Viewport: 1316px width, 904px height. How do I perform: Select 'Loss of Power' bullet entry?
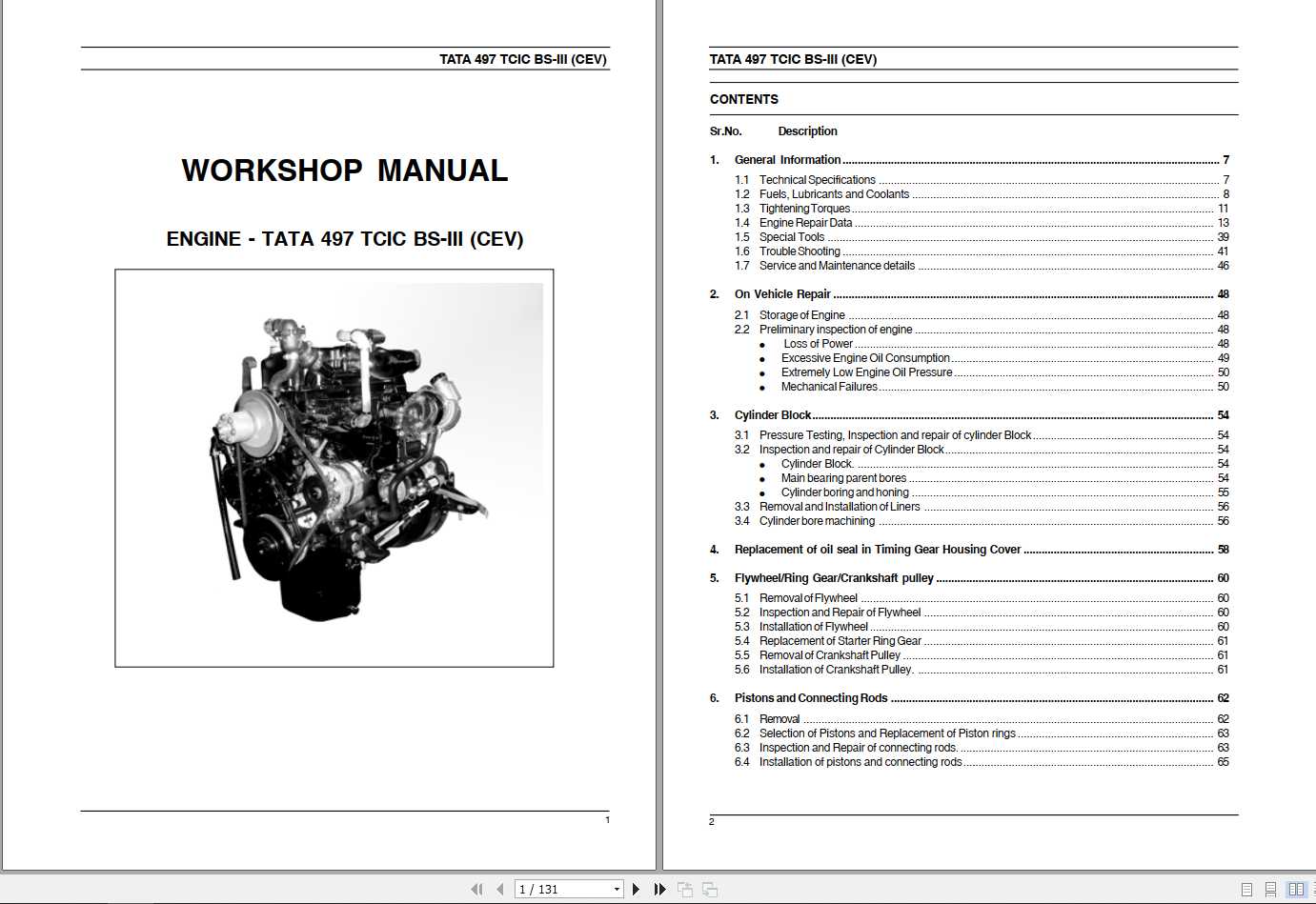994,344
